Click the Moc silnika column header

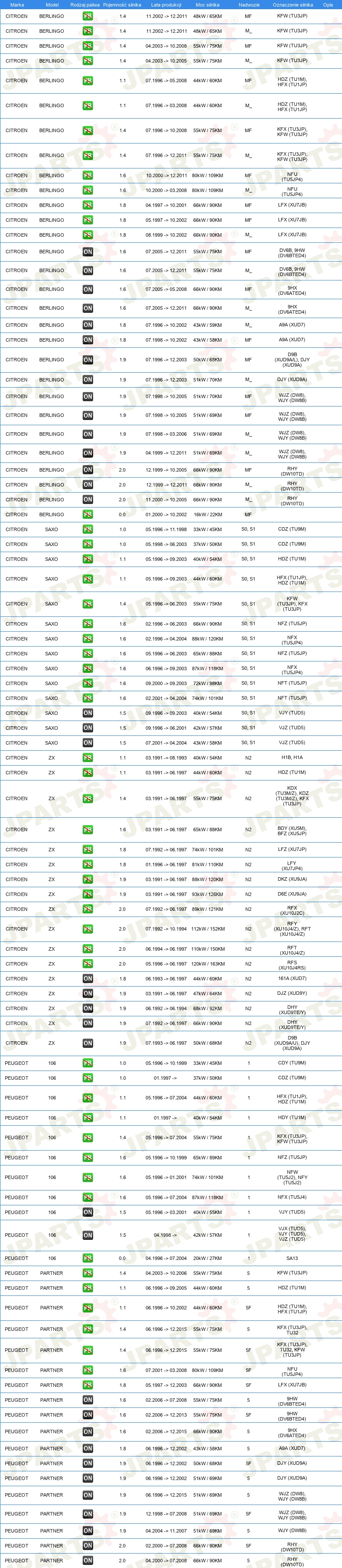pos(207,4)
